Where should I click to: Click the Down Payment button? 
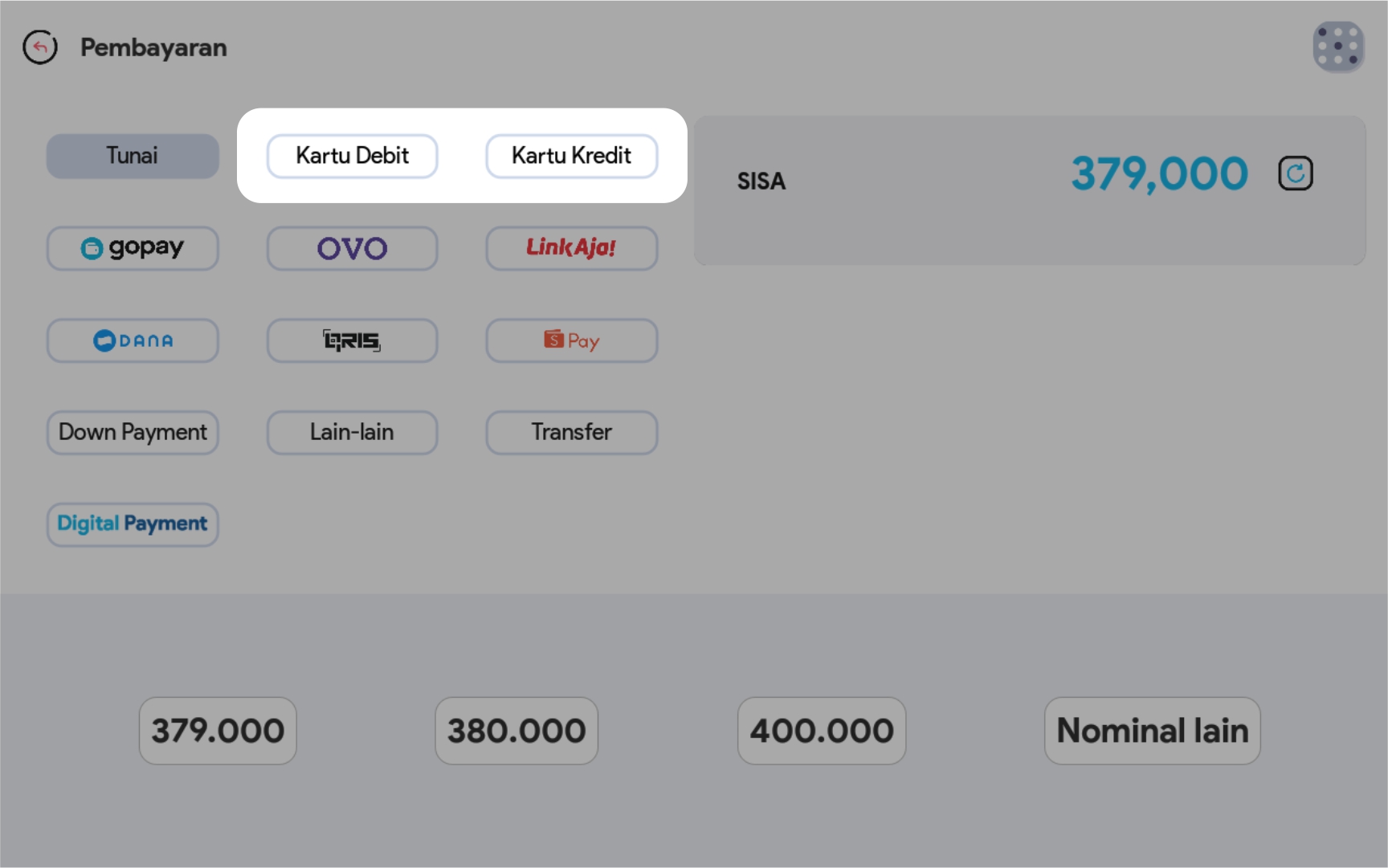pyautogui.click(x=133, y=433)
